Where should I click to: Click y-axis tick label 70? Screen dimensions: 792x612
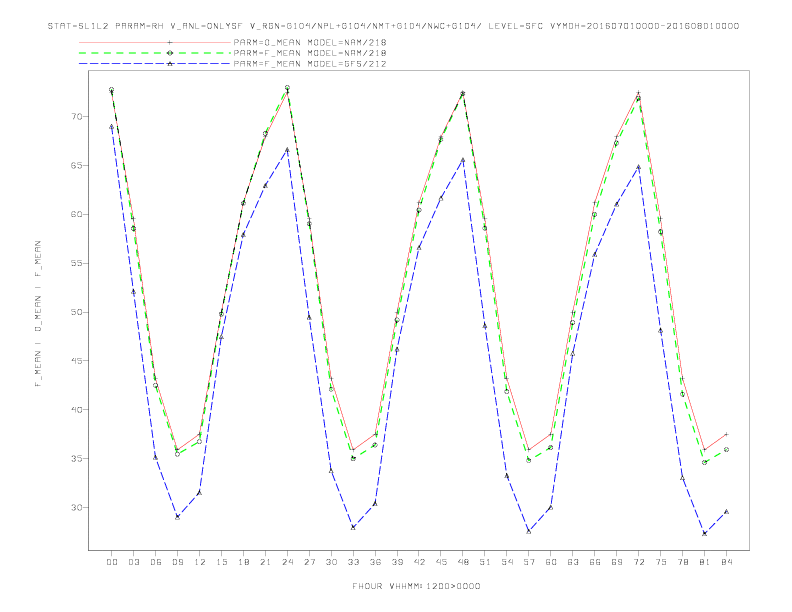[x=76, y=117]
